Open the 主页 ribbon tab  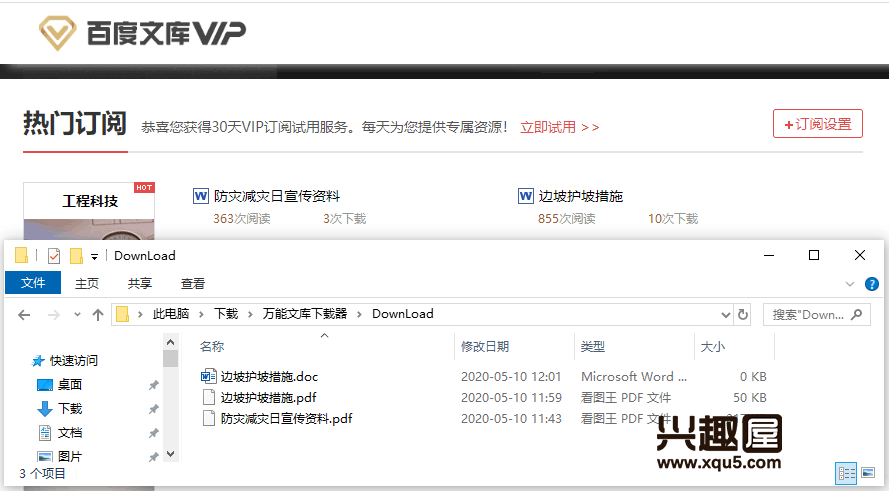point(87,283)
